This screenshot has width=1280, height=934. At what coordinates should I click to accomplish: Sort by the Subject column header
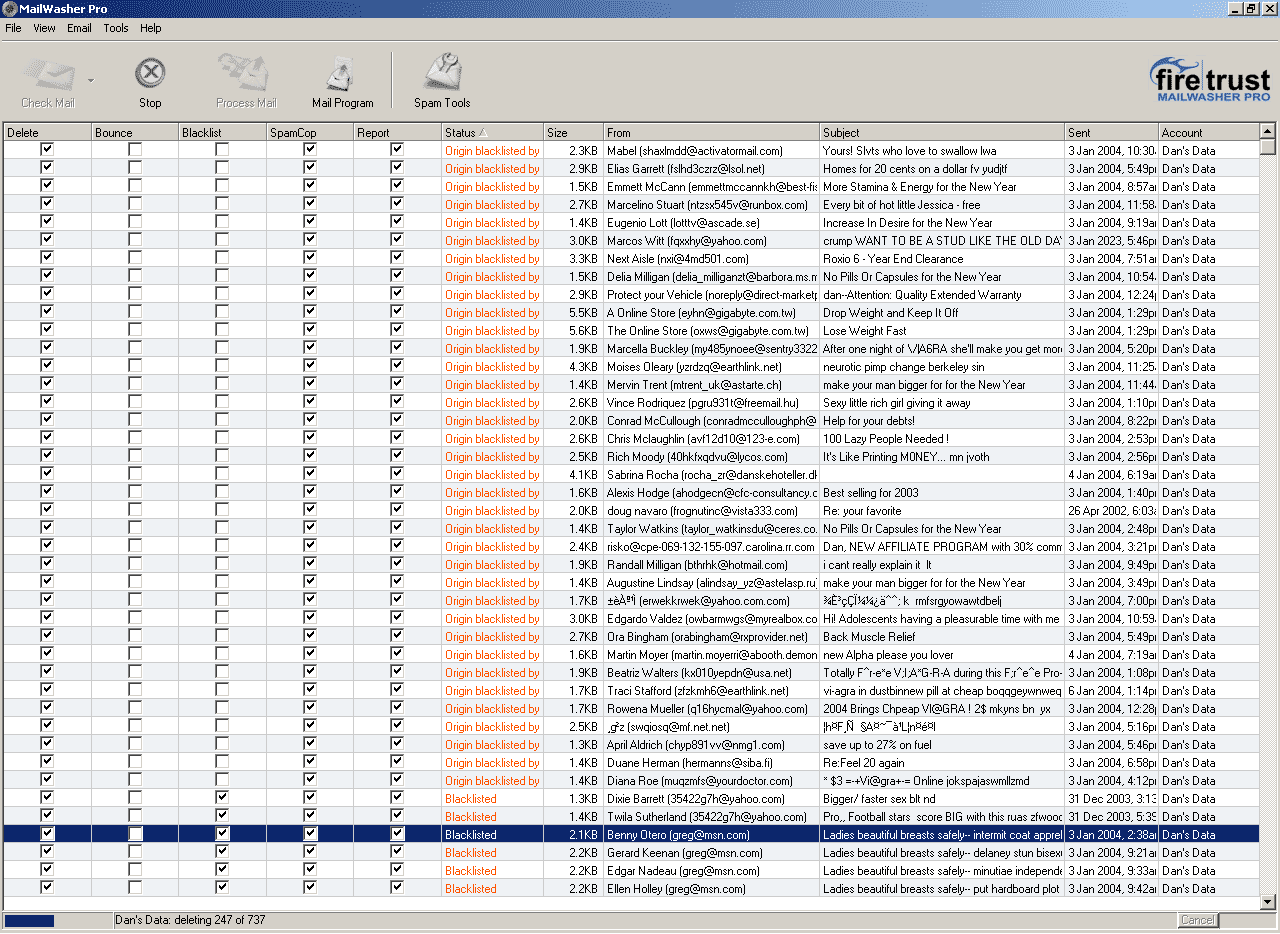click(x=942, y=132)
